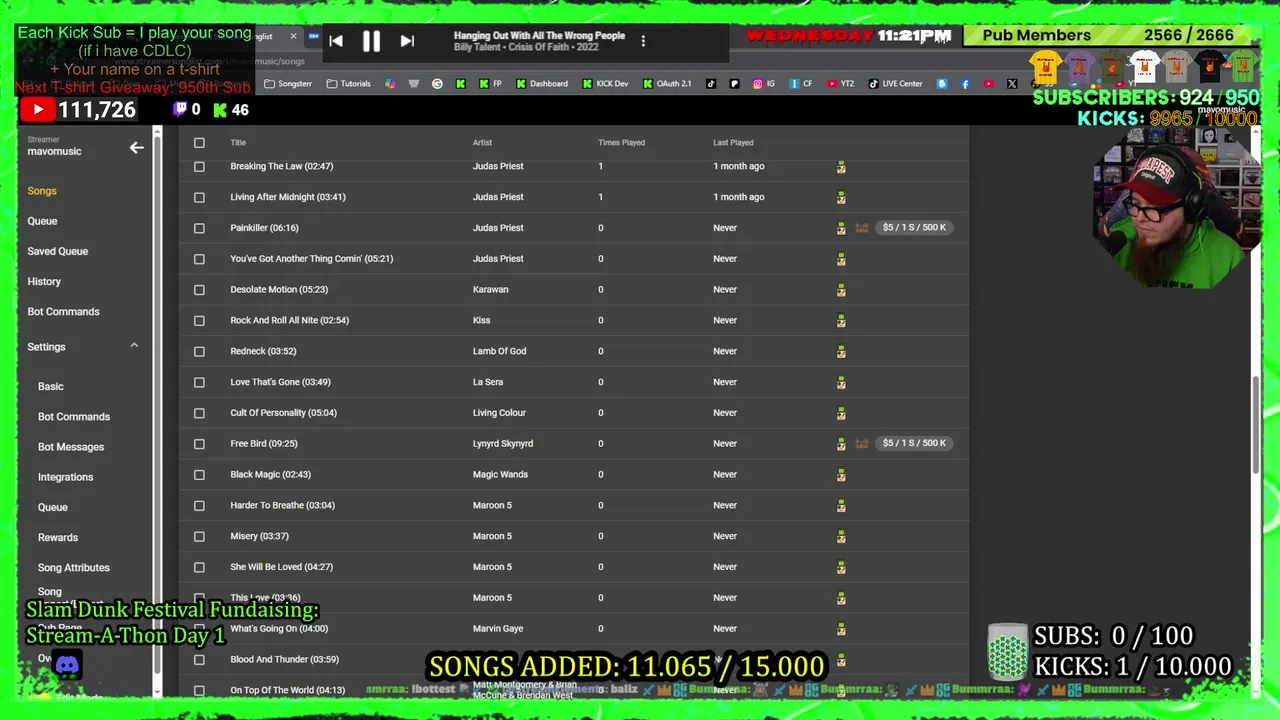Check the Cult Of Personality row checkbox

click(x=199, y=413)
